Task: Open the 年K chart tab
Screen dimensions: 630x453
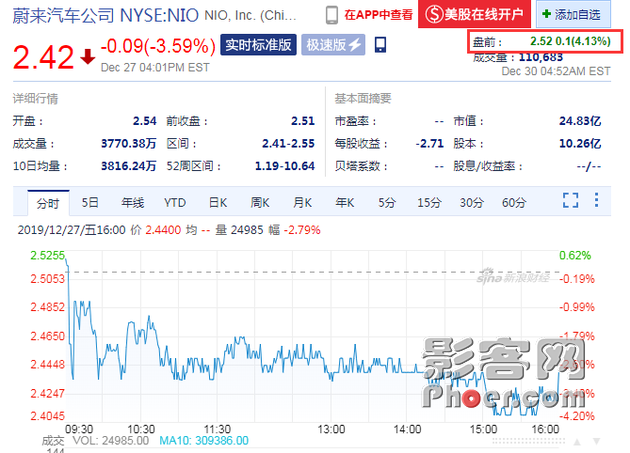Action: pos(345,202)
